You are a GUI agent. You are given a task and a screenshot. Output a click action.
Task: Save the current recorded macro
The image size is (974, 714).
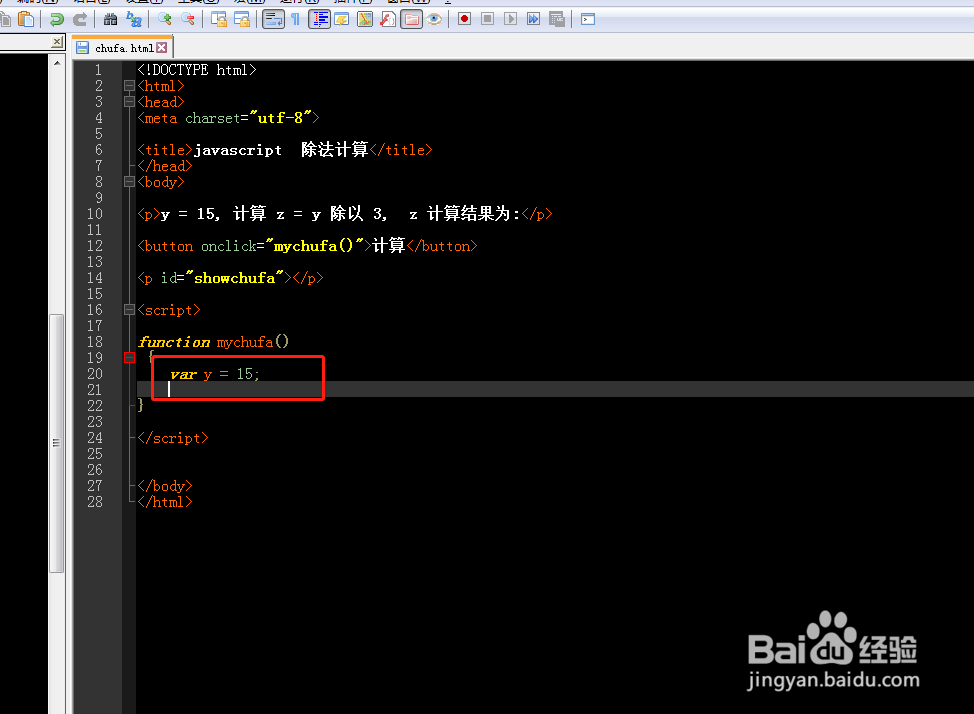click(x=557, y=19)
